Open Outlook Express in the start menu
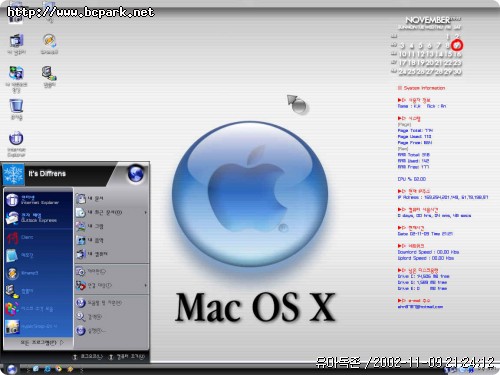 (38, 218)
